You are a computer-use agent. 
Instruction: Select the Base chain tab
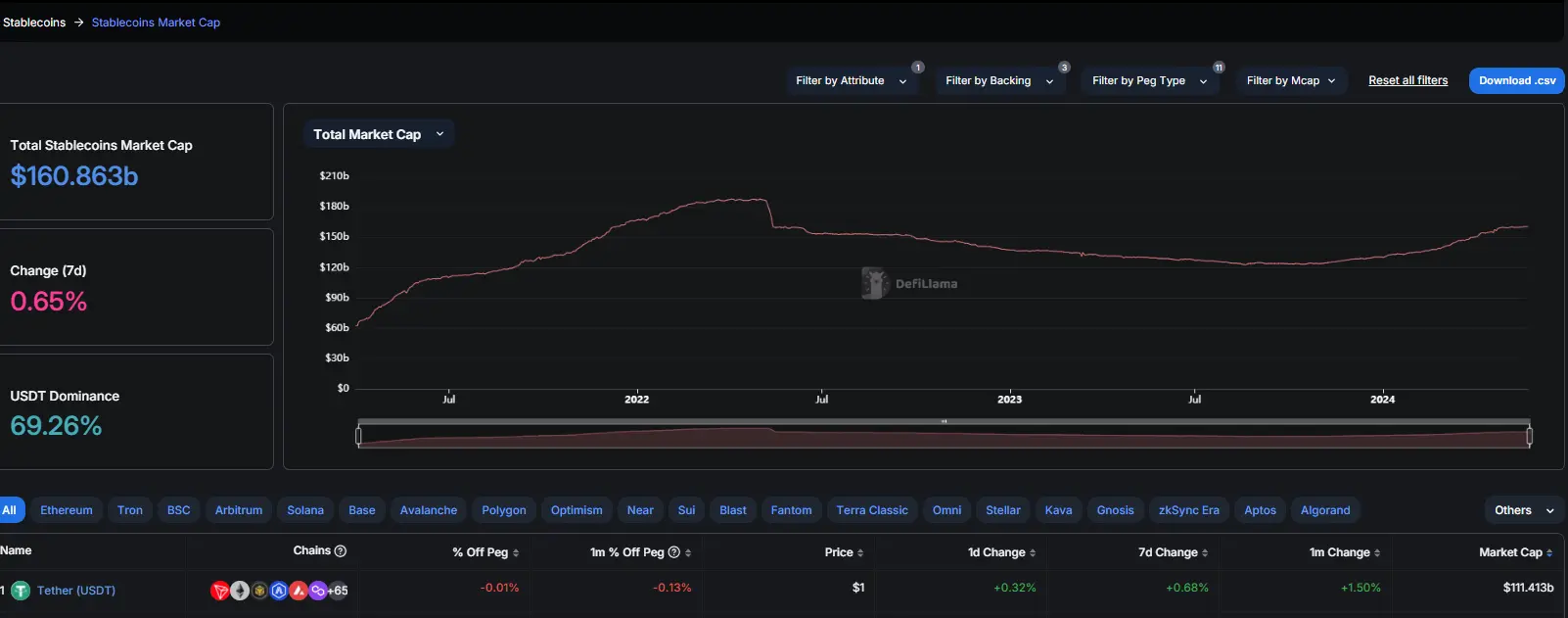[x=362, y=510]
